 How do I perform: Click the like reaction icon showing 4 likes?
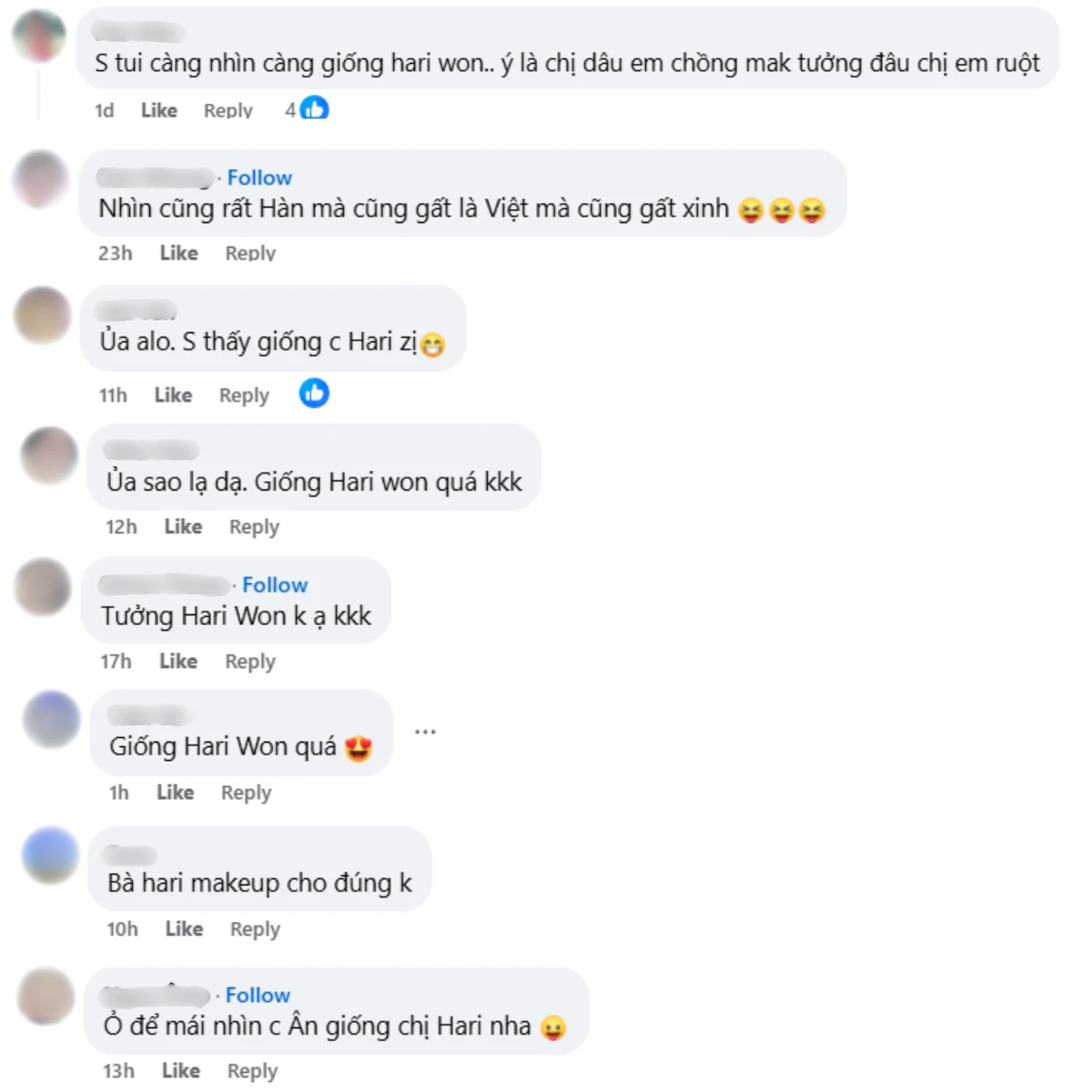click(314, 109)
